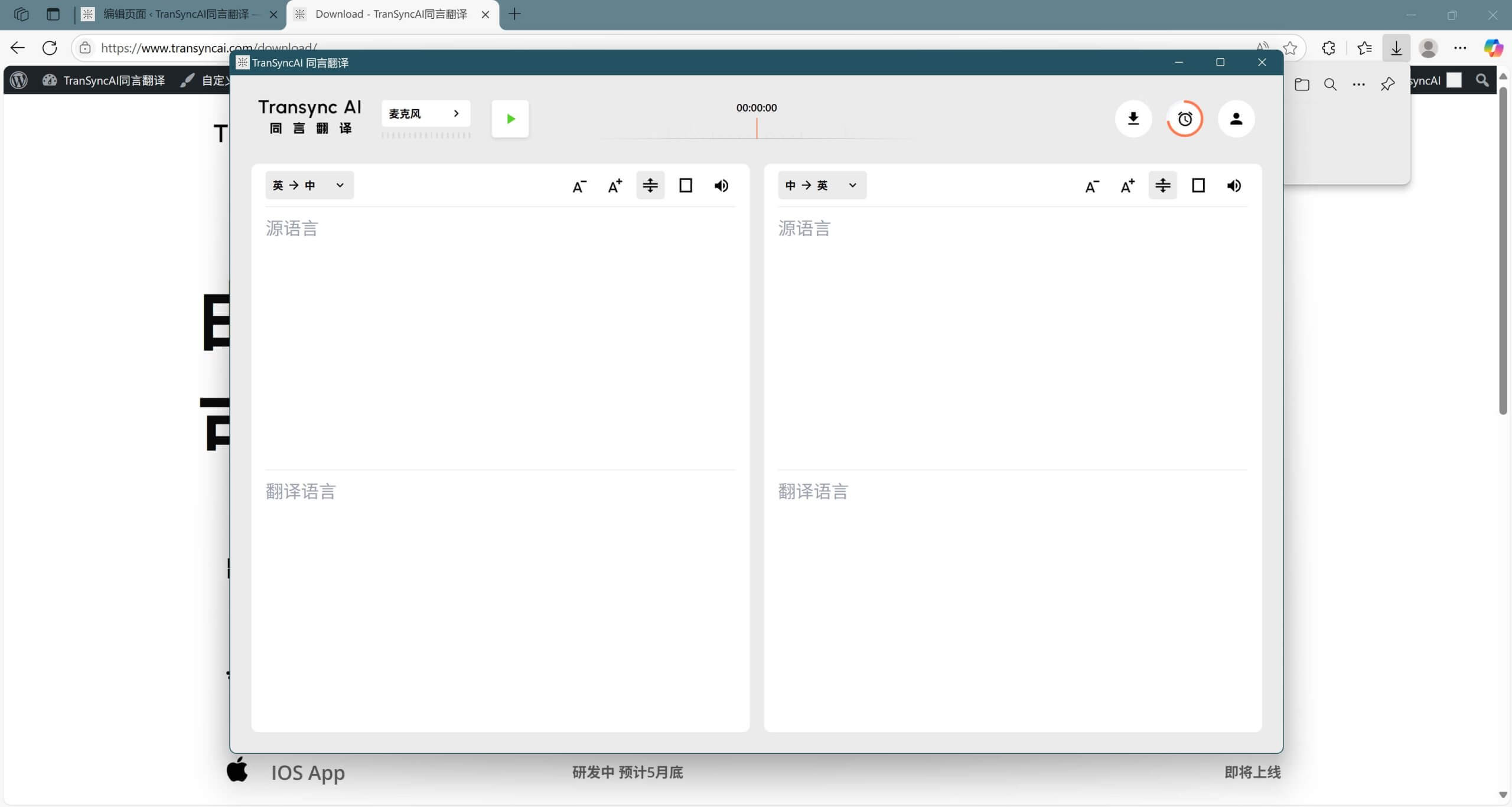Decrease font size in left panel

579,186
